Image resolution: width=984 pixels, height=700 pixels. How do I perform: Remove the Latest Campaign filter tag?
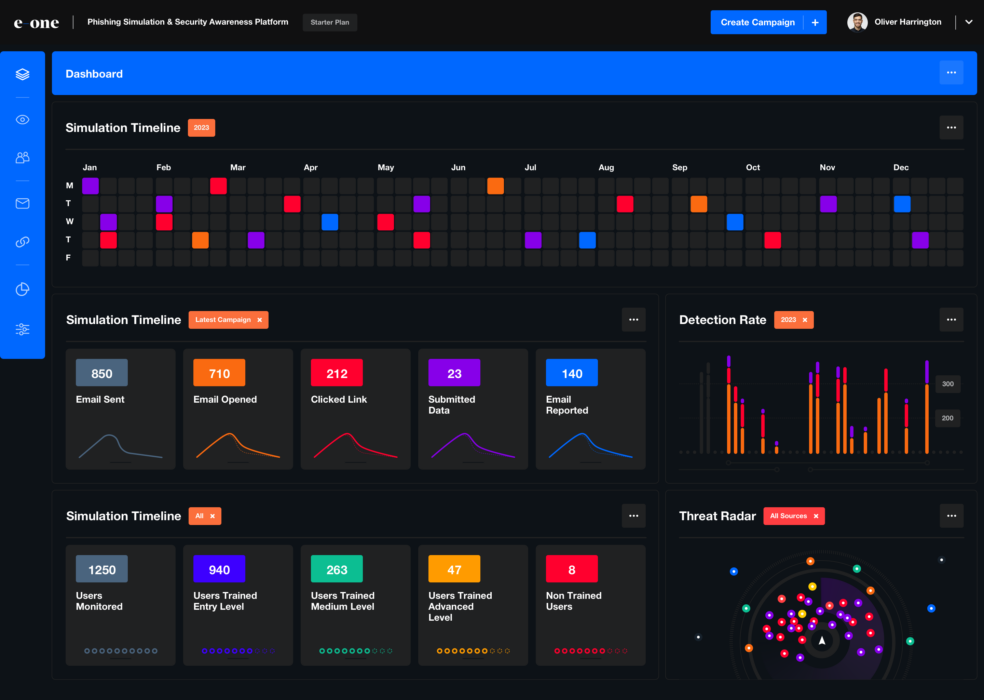coord(260,320)
